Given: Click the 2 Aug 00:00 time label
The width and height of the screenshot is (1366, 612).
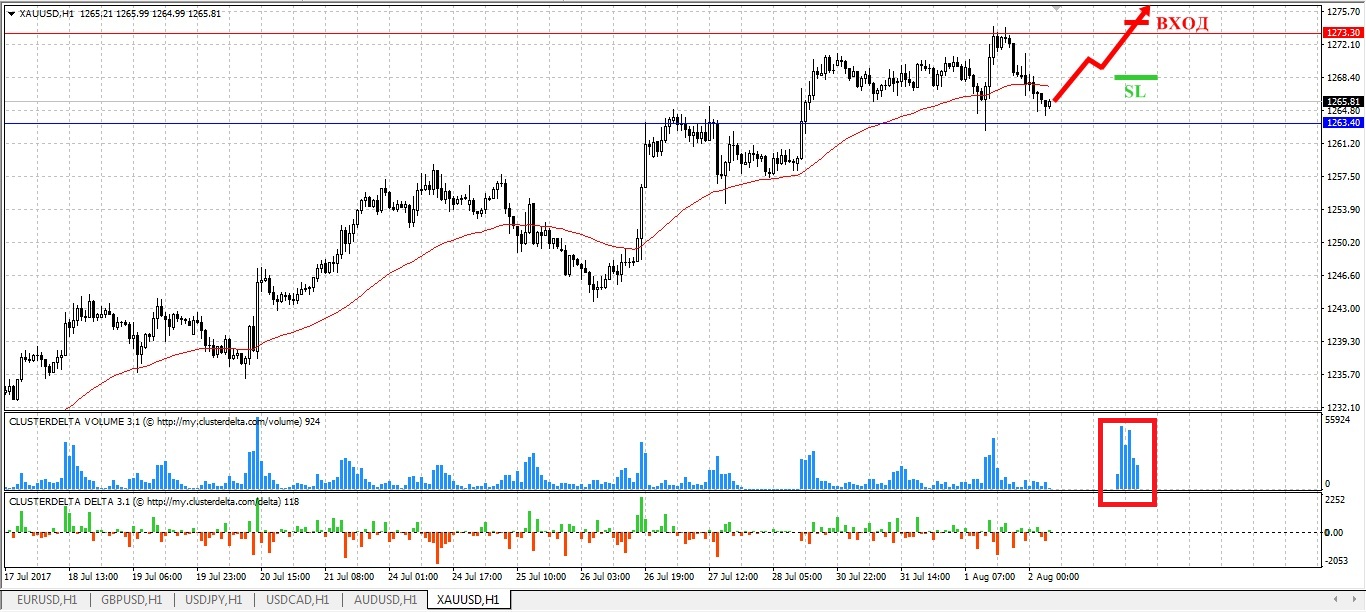Looking at the screenshot, I should [x=1054, y=577].
